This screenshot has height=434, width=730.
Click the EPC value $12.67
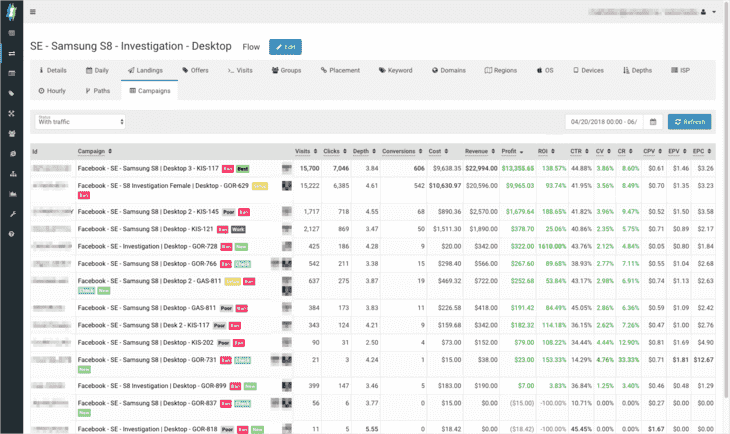[703, 359]
